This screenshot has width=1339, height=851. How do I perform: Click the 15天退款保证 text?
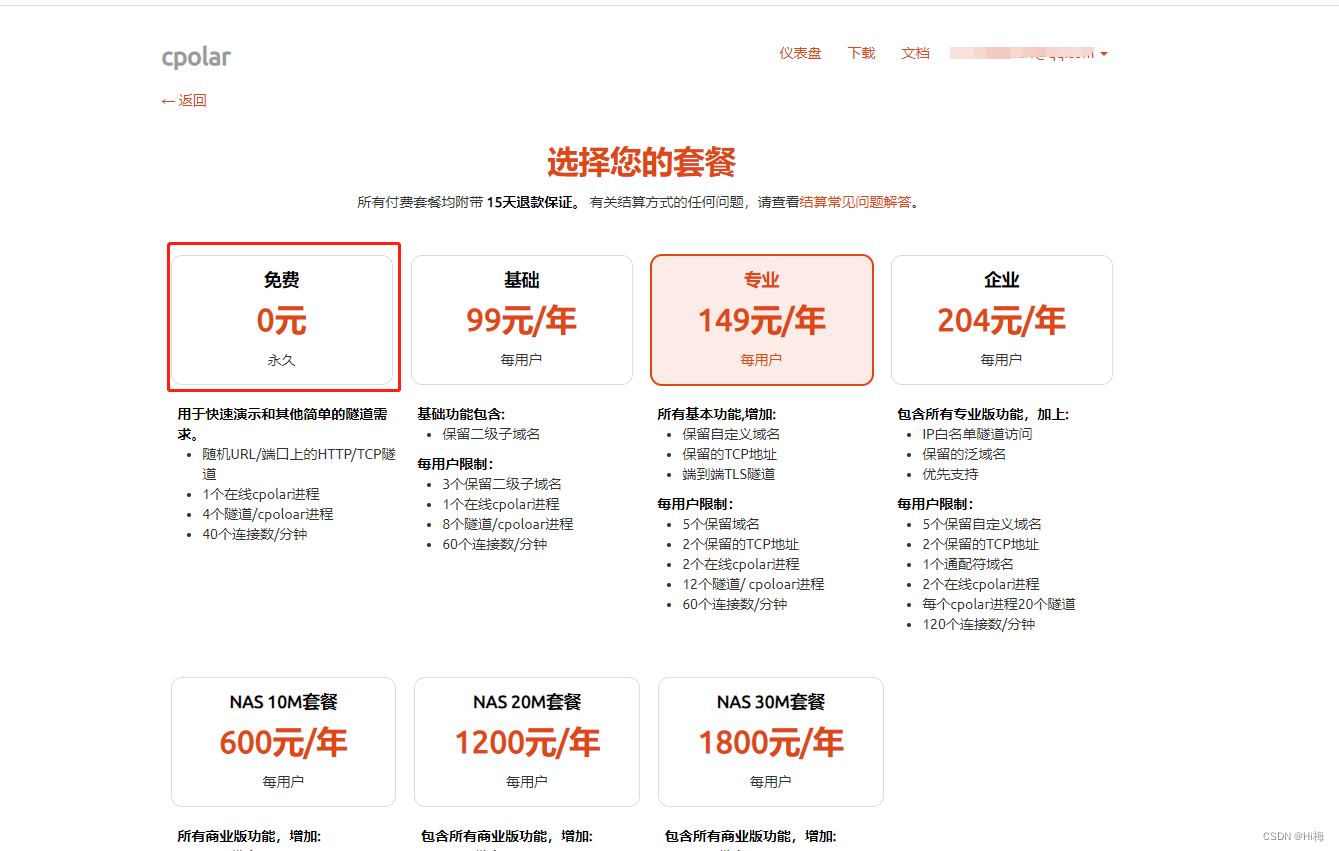point(531,202)
